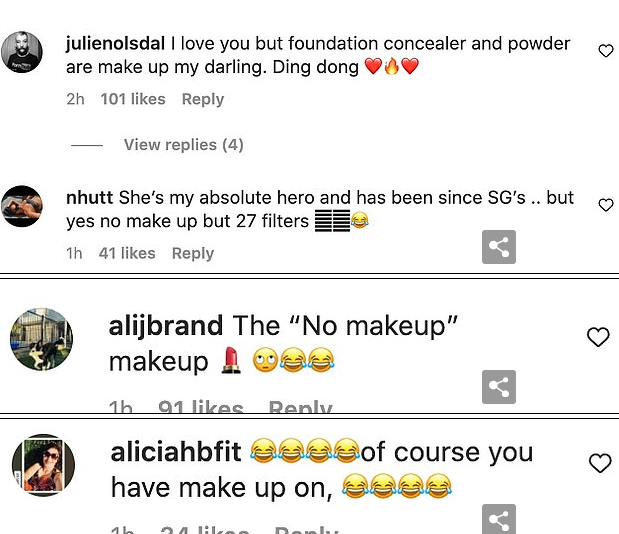Reply to alijbrand's comment

(x=300, y=407)
